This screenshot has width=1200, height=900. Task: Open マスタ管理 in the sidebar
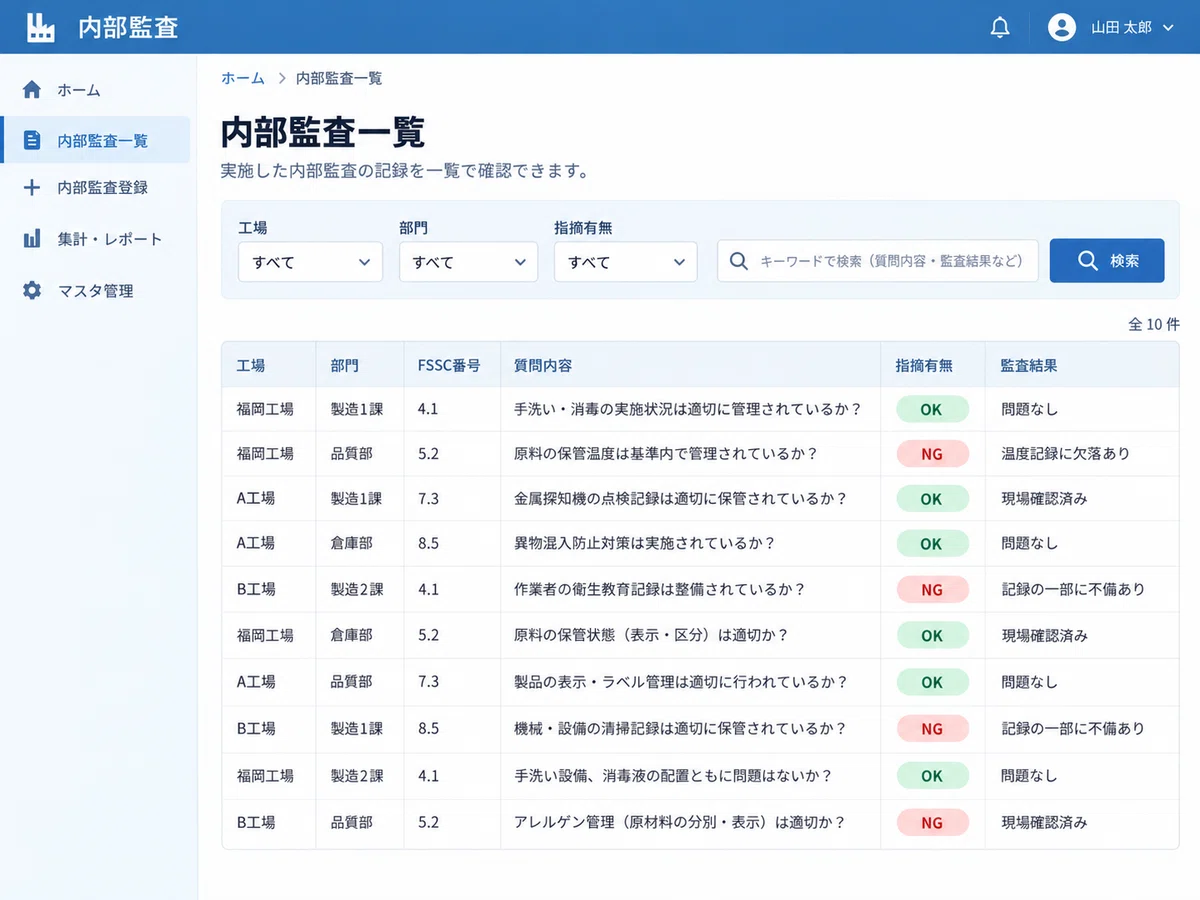pyautogui.click(x=95, y=291)
